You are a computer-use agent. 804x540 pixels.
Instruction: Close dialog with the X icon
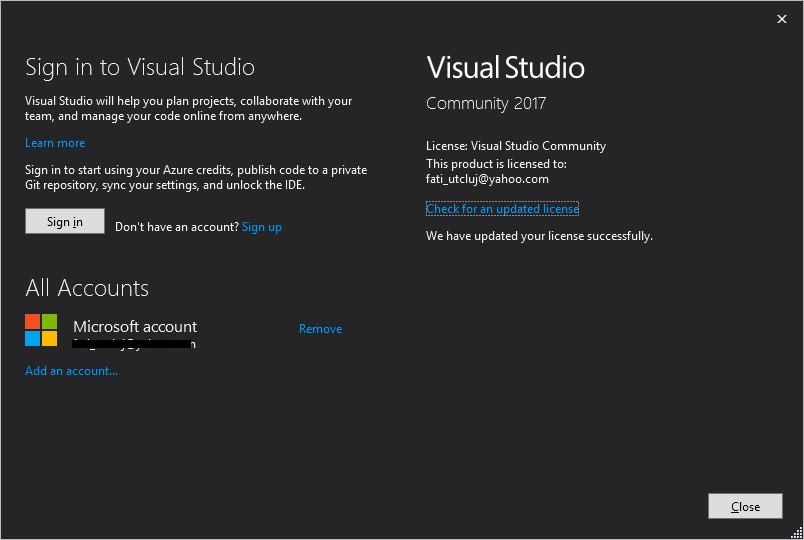coord(781,19)
